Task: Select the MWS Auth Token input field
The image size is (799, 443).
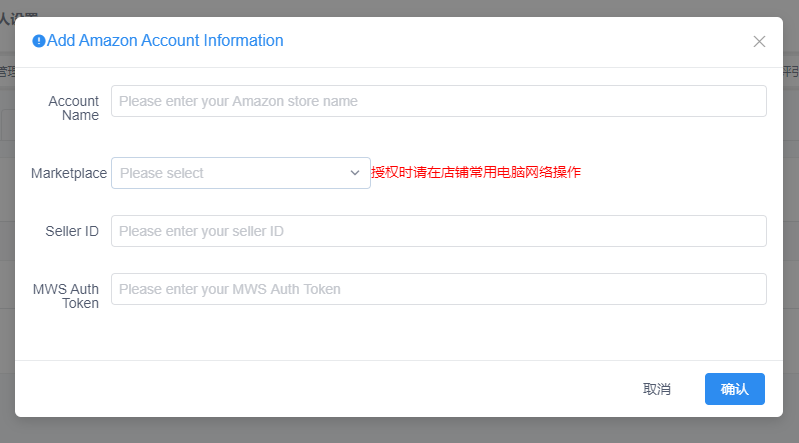Action: (439, 289)
